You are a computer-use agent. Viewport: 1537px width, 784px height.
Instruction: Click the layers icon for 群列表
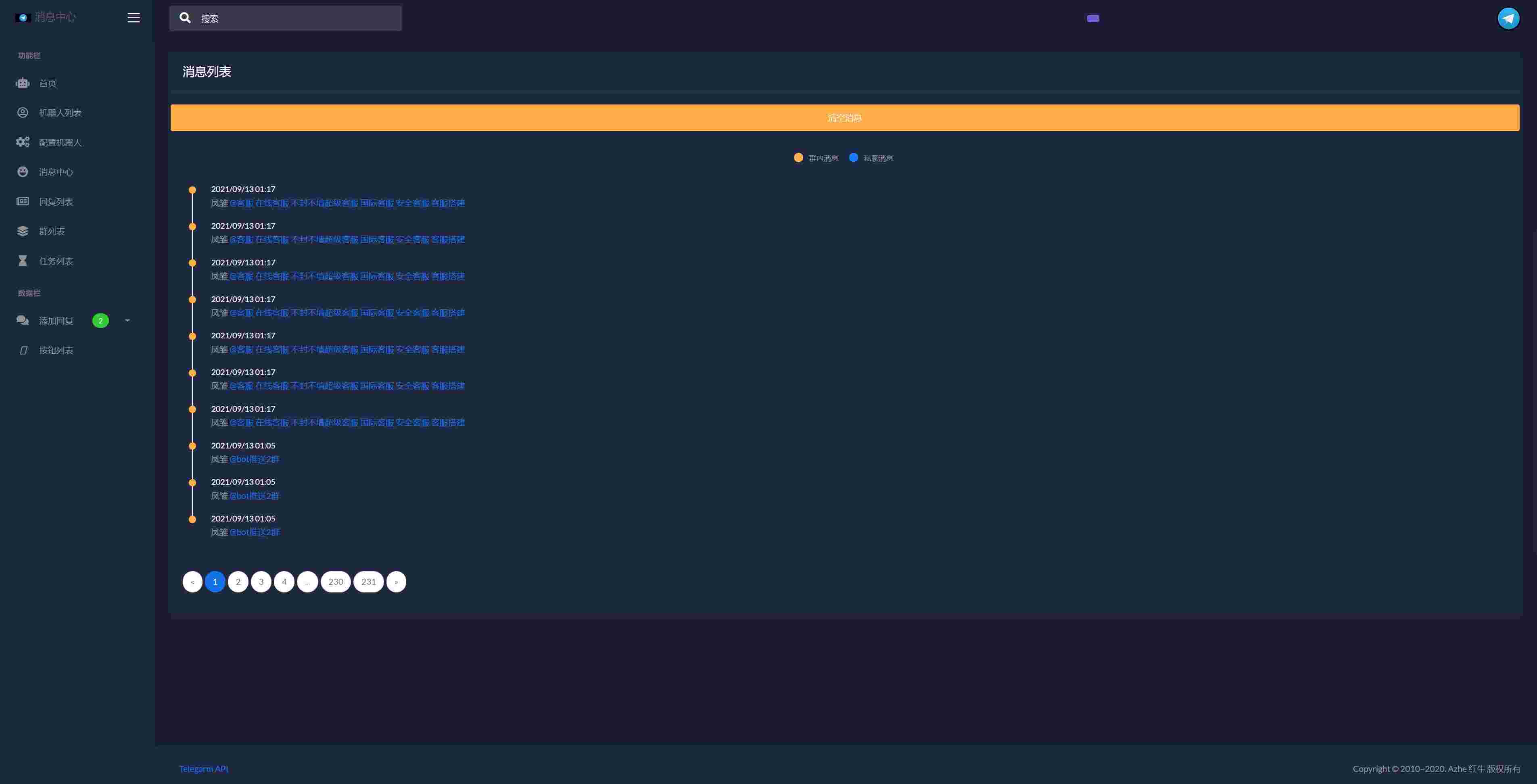coord(23,231)
